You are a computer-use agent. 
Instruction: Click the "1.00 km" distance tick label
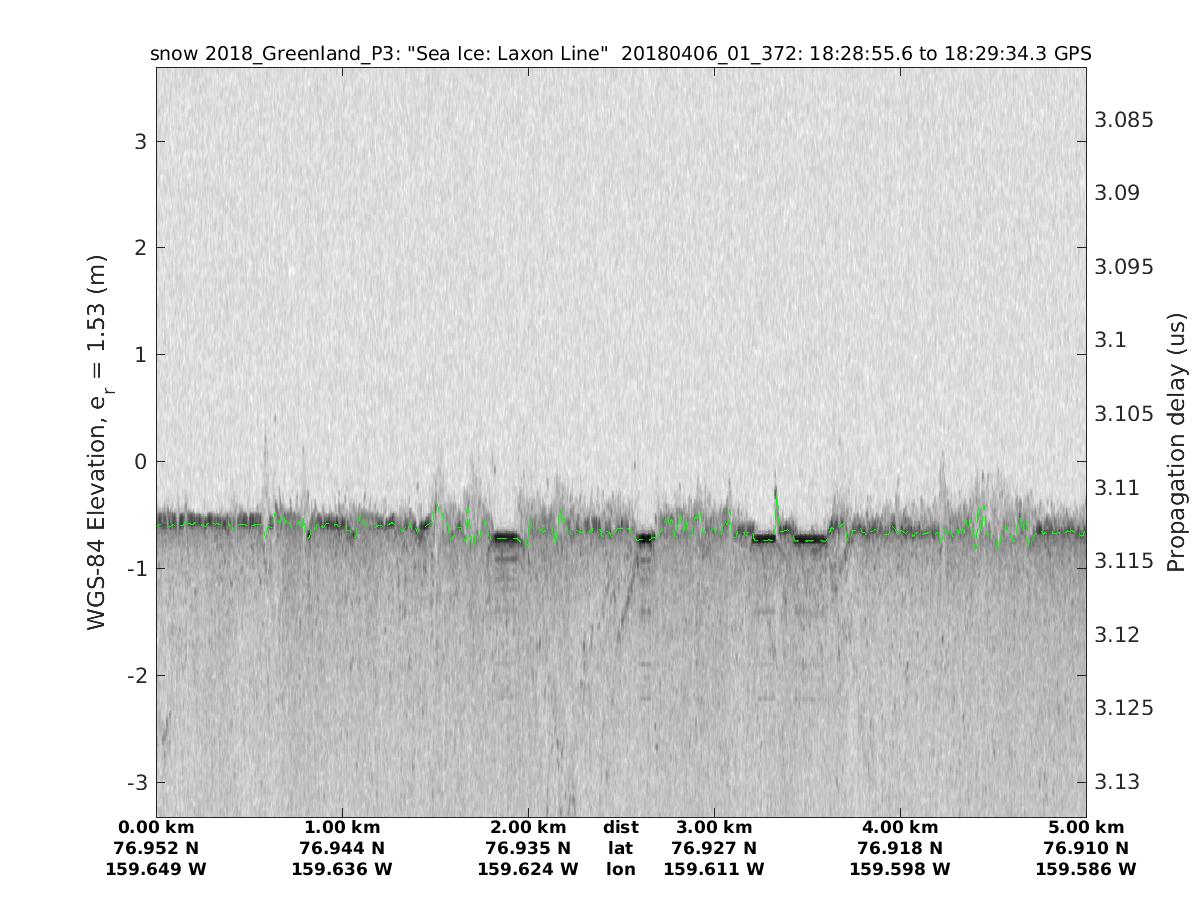342,827
